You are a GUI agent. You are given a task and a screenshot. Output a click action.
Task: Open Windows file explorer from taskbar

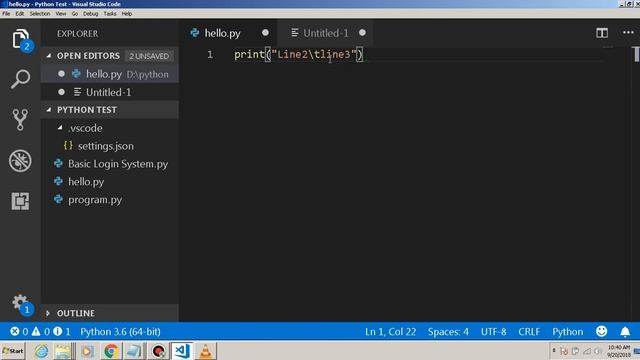point(63,351)
